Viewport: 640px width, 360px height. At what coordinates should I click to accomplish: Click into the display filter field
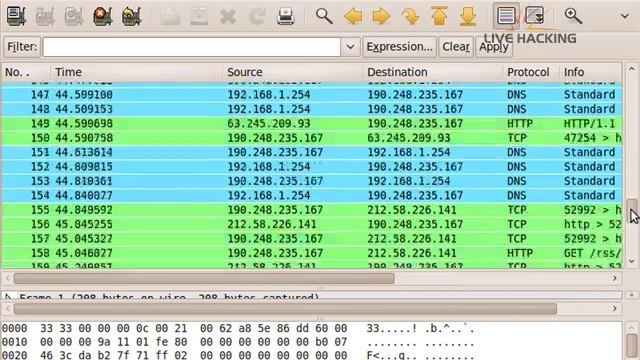click(x=191, y=47)
